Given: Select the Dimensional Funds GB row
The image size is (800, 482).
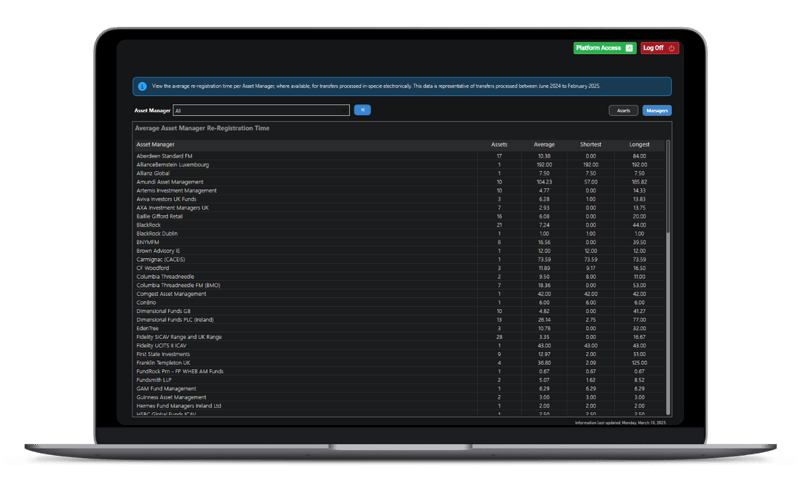Looking at the screenshot, I should pyautogui.click(x=400, y=311).
